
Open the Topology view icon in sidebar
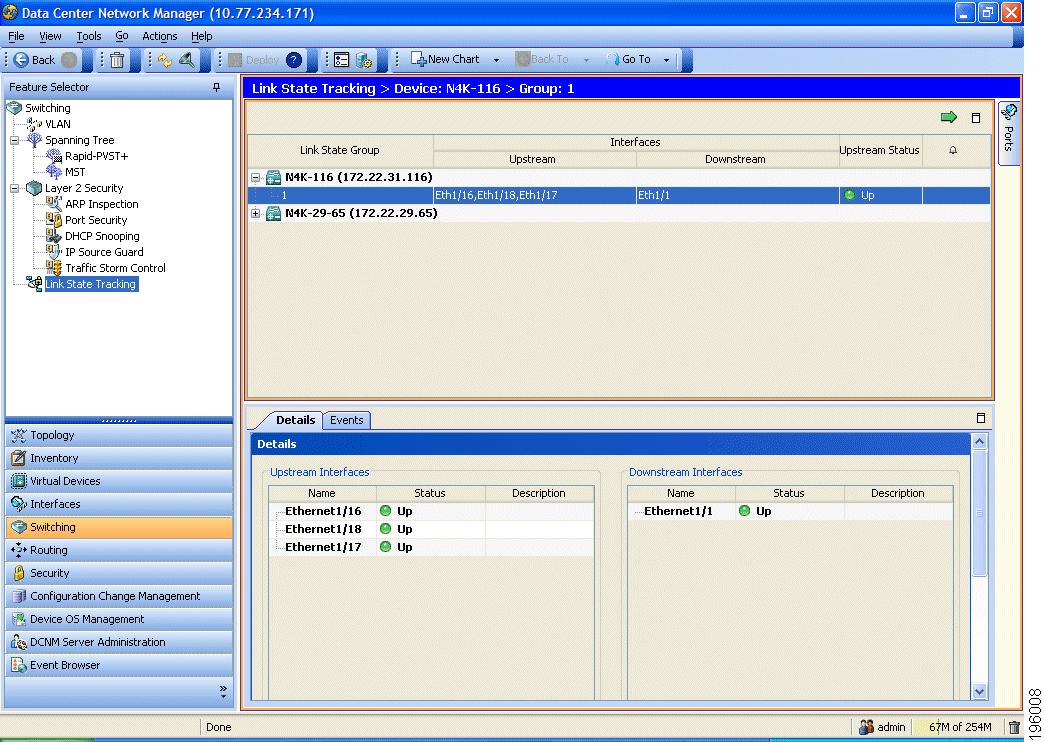click(x=22, y=435)
